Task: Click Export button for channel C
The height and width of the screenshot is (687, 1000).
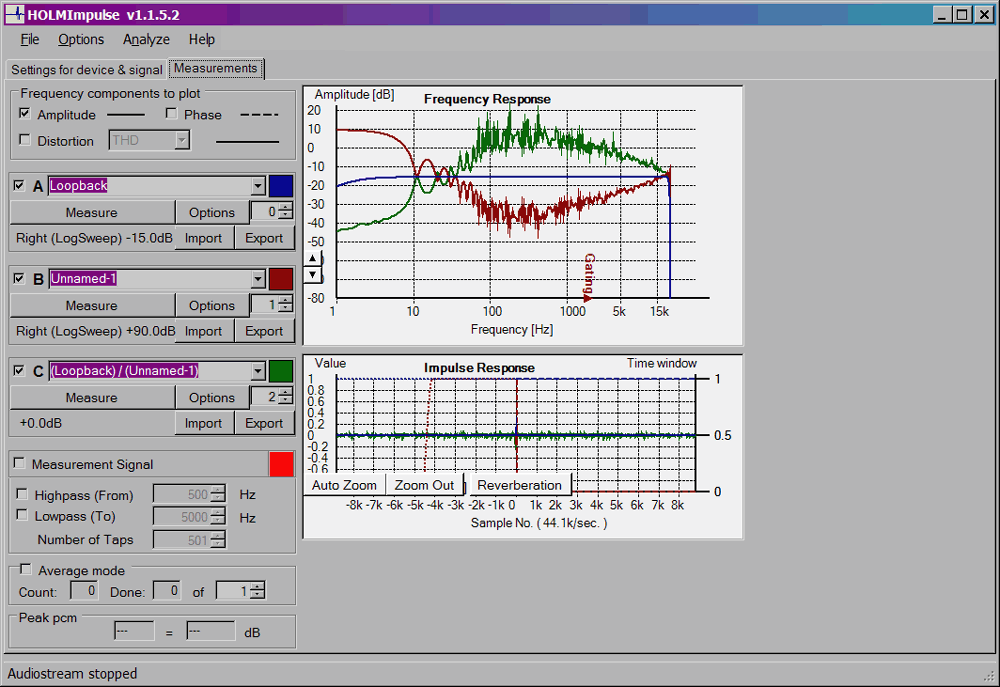Action: pos(264,423)
